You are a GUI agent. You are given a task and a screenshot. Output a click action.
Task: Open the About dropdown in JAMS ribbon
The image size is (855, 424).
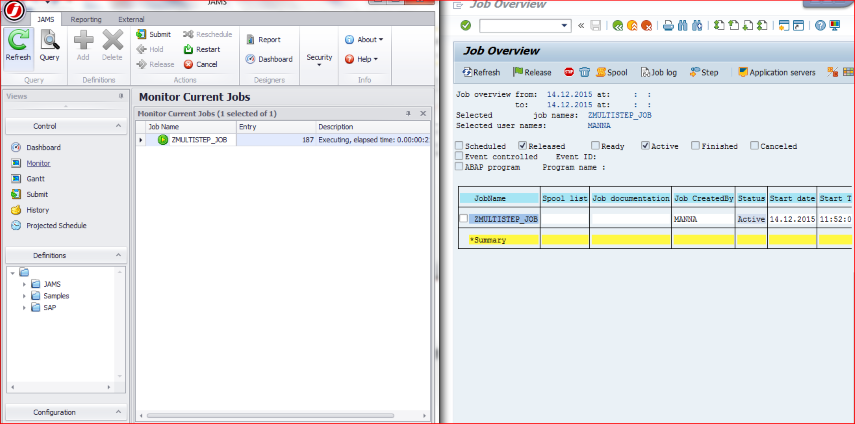click(x=364, y=40)
